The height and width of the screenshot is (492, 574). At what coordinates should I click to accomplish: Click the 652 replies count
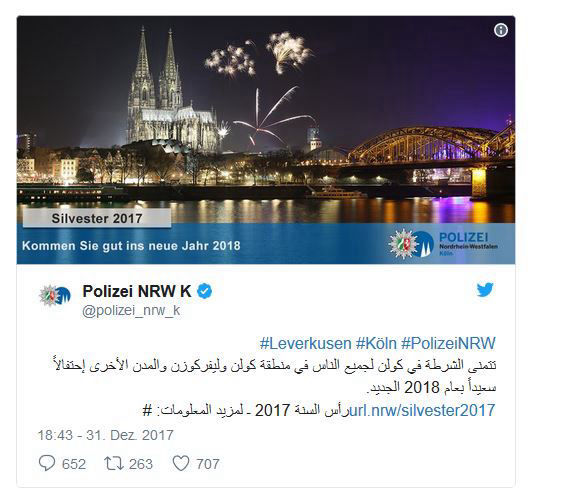(74, 464)
